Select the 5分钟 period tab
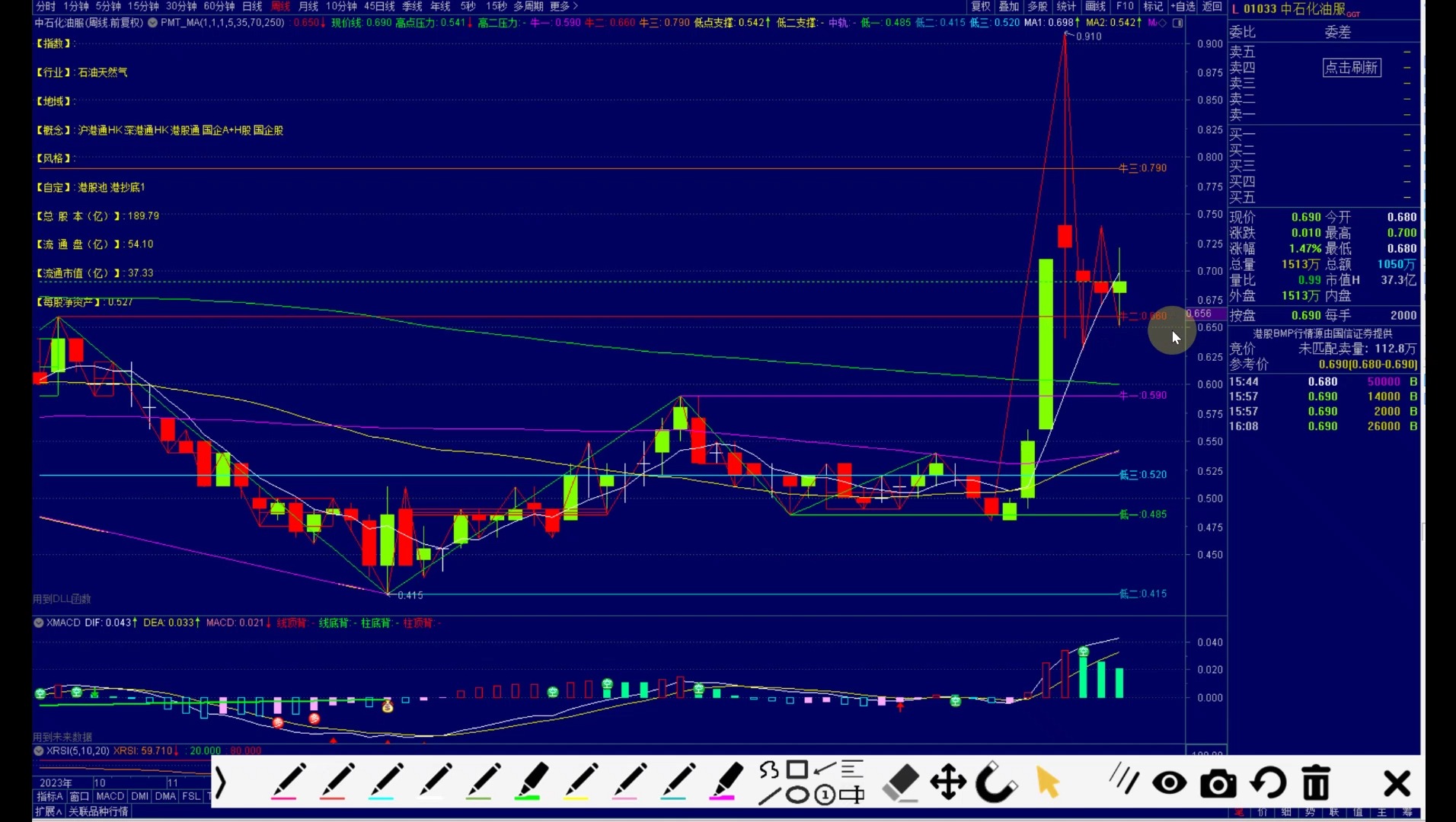The height and width of the screenshot is (822, 1456). (108, 6)
